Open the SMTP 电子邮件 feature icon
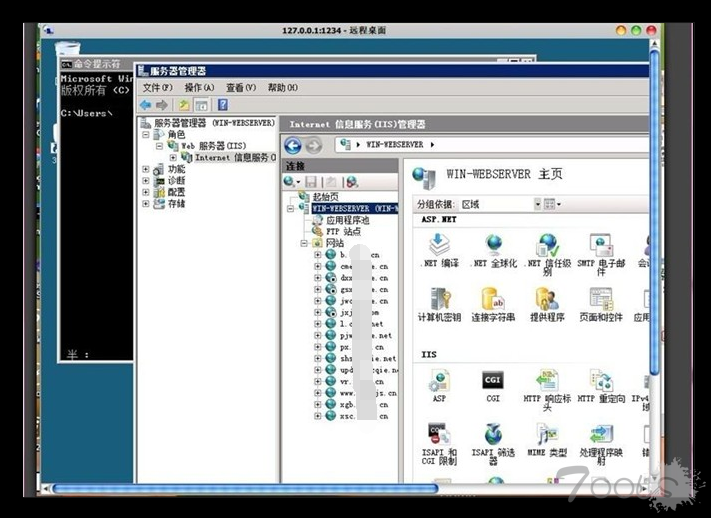The width and height of the screenshot is (711, 518). (x=601, y=254)
